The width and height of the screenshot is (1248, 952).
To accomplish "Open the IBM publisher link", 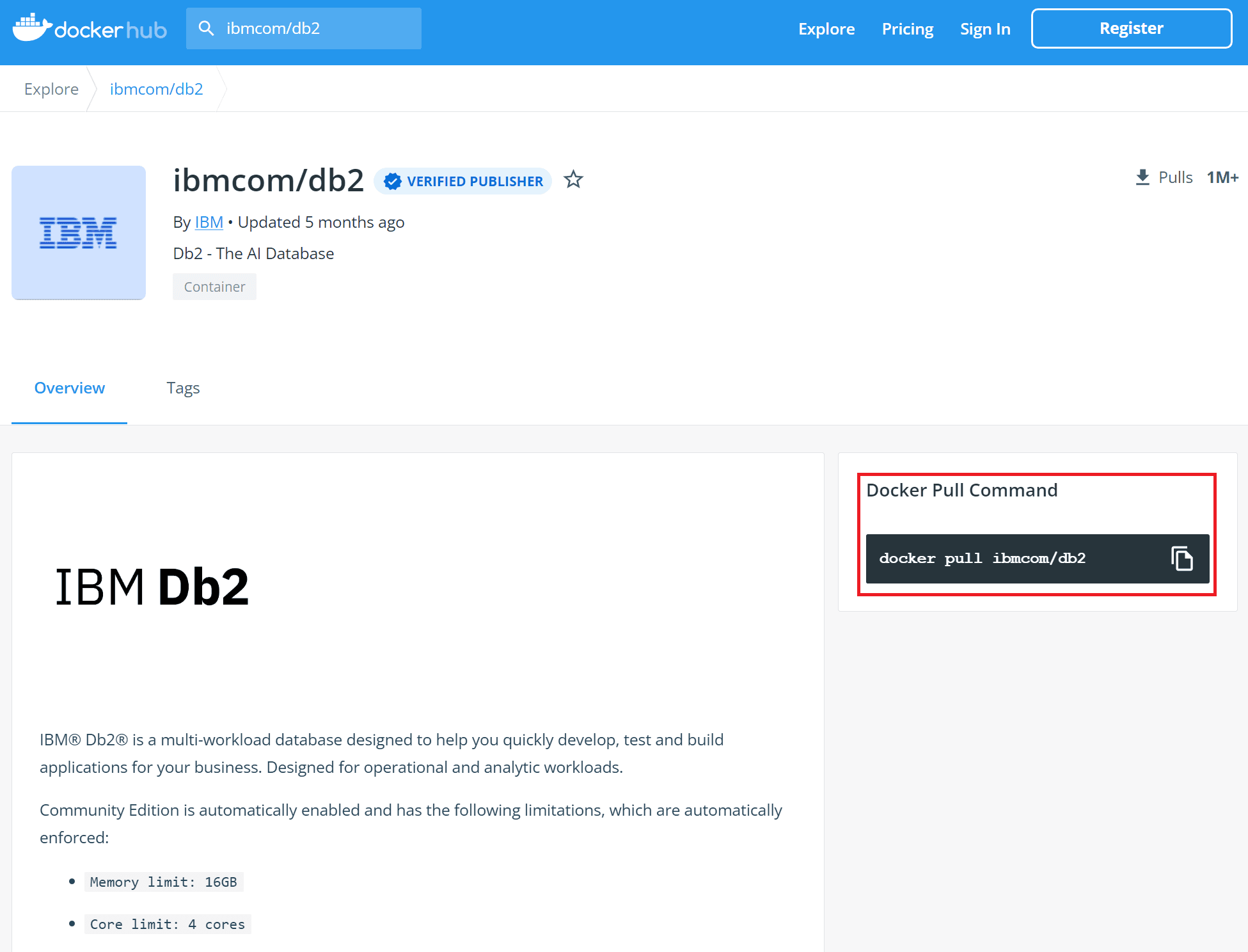I will coord(209,222).
